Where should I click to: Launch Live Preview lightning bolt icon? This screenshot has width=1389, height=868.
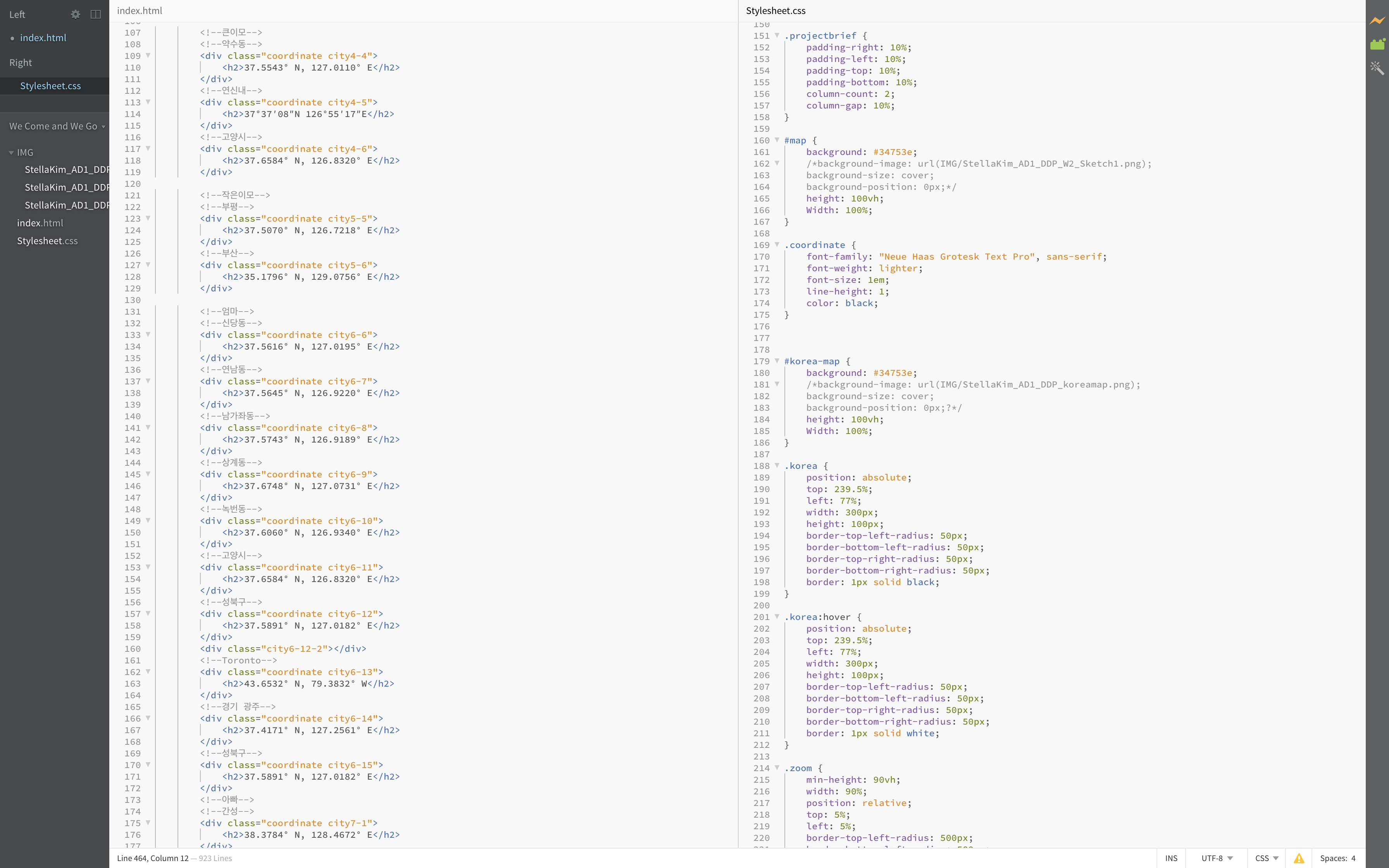tap(1377, 21)
